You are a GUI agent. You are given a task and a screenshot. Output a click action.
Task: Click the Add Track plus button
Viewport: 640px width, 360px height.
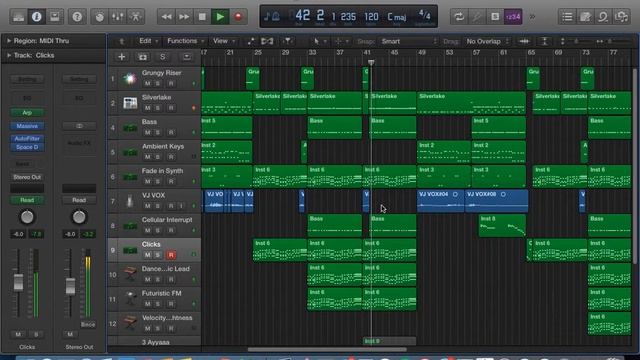coord(122,57)
